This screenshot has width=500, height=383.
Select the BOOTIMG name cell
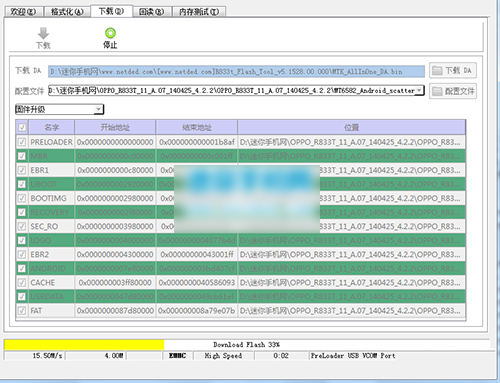point(52,198)
